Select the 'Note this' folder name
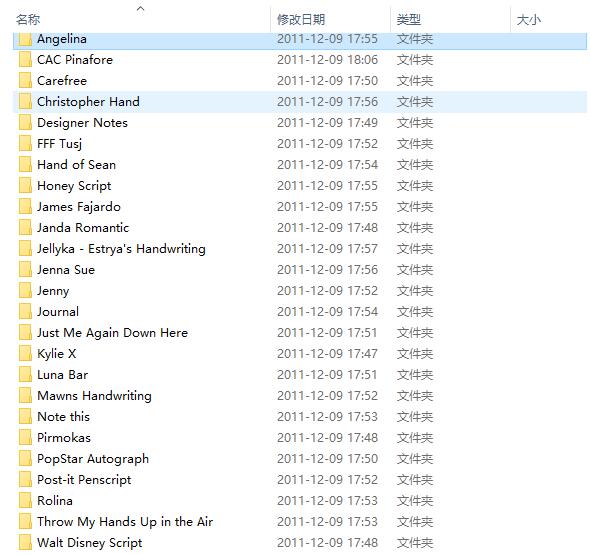The width and height of the screenshot is (590, 555). [x=64, y=417]
